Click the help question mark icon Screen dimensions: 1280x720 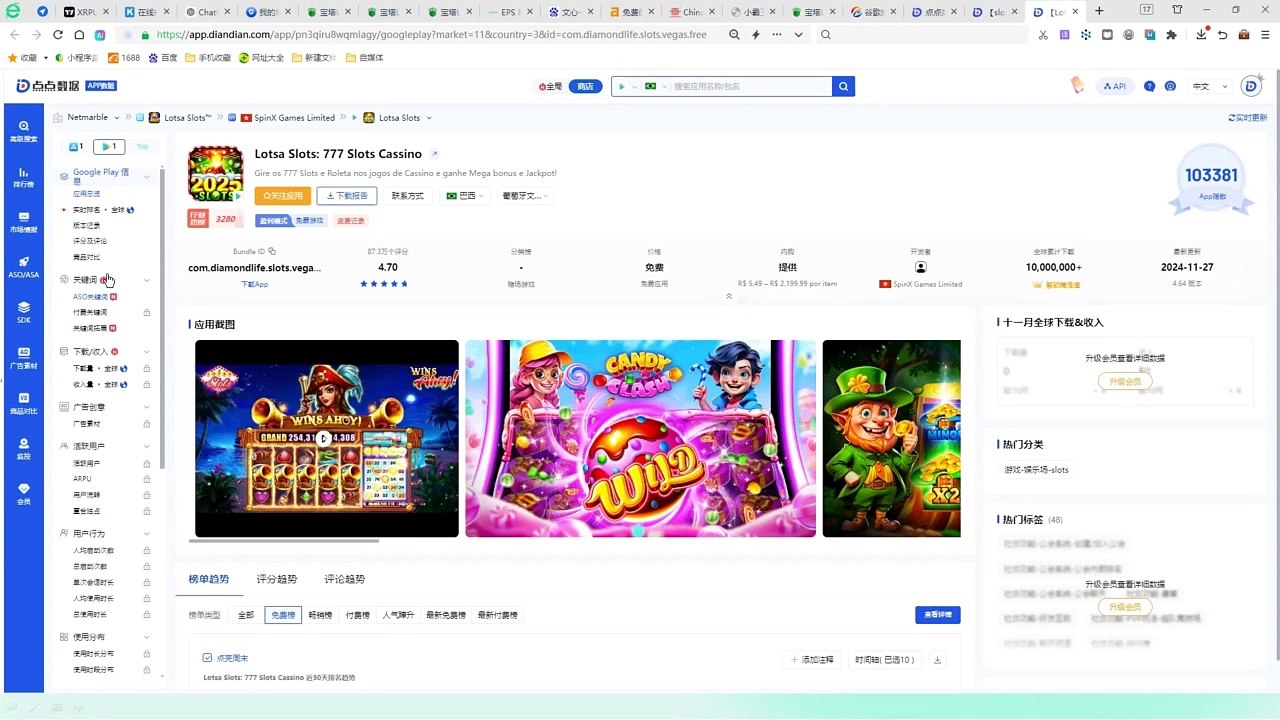coord(1150,86)
